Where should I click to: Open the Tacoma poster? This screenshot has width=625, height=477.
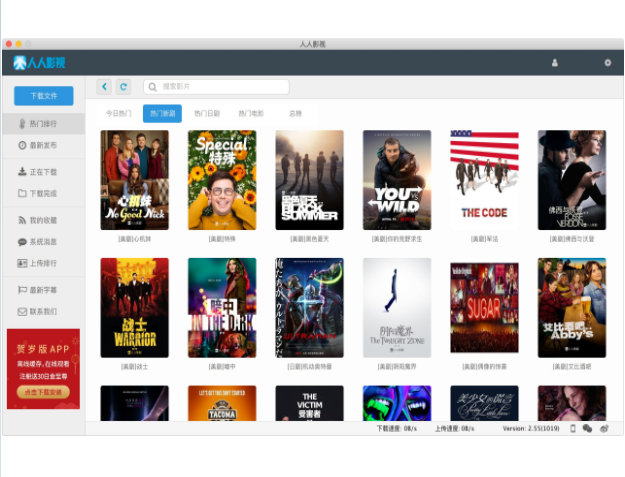pos(222,403)
